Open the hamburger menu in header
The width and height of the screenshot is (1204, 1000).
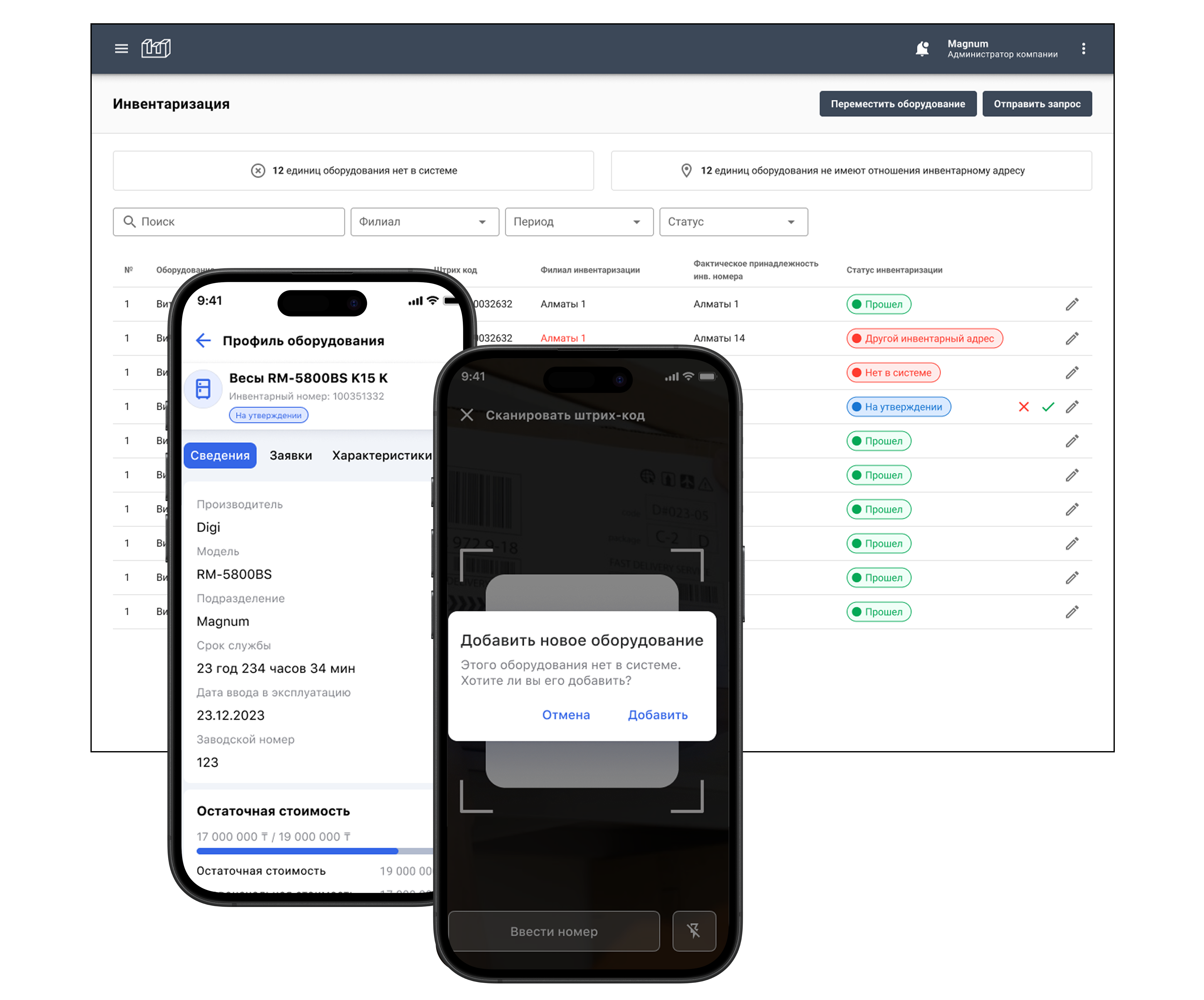[x=121, y=49]
